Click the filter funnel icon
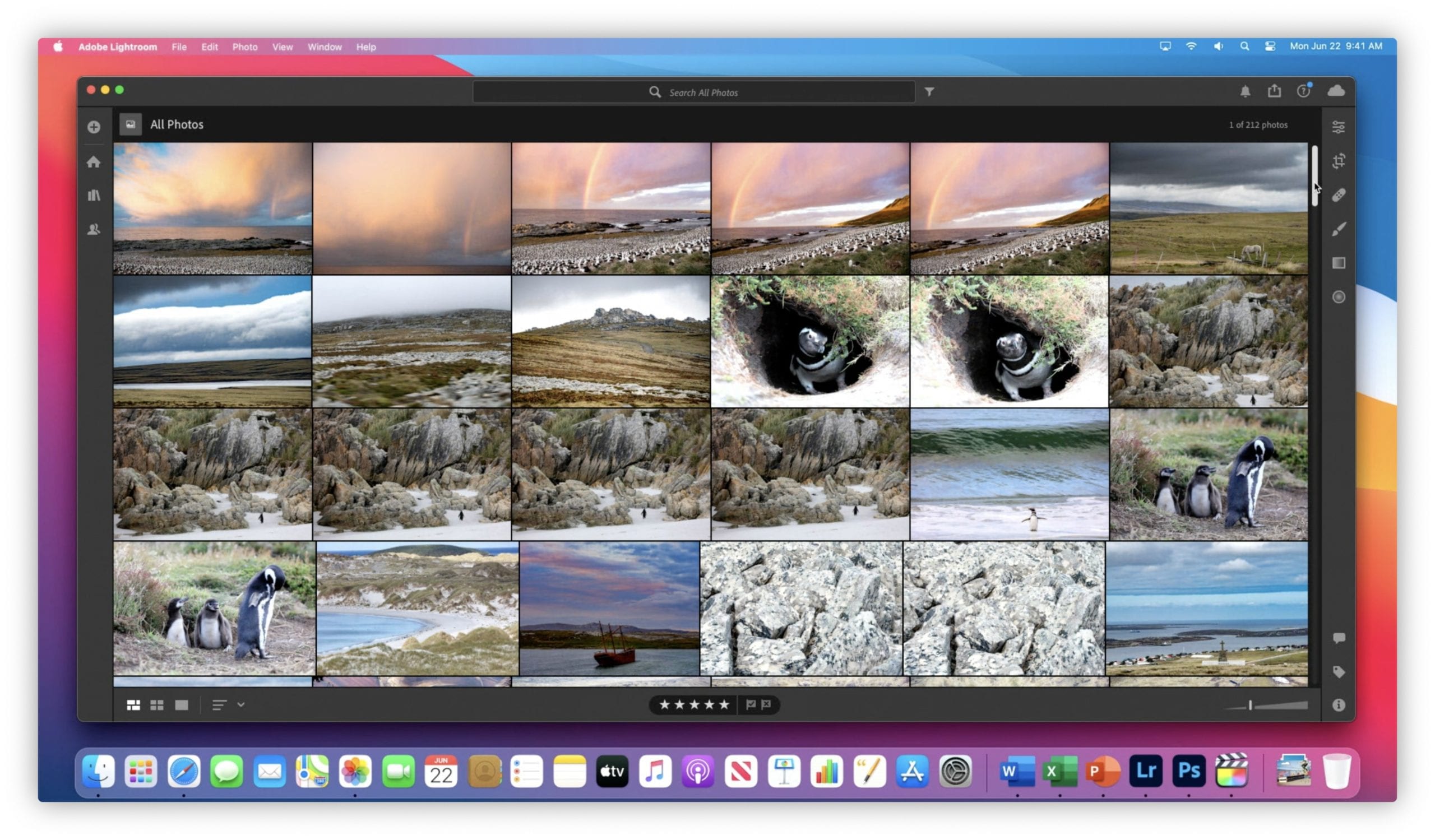Screen dimensions: 1435x840 [929, 92]
